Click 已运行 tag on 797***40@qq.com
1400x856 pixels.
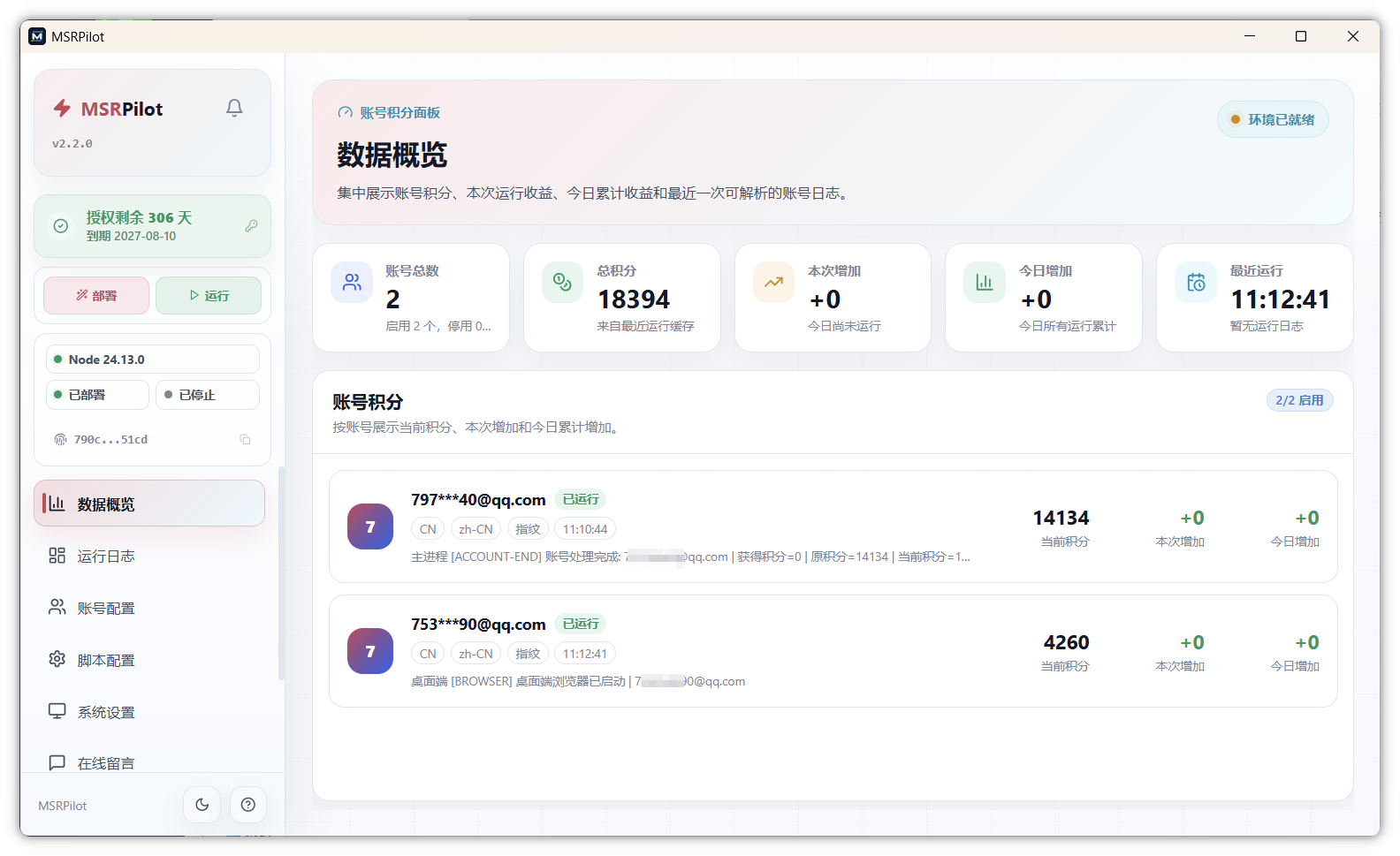[581, 499]
